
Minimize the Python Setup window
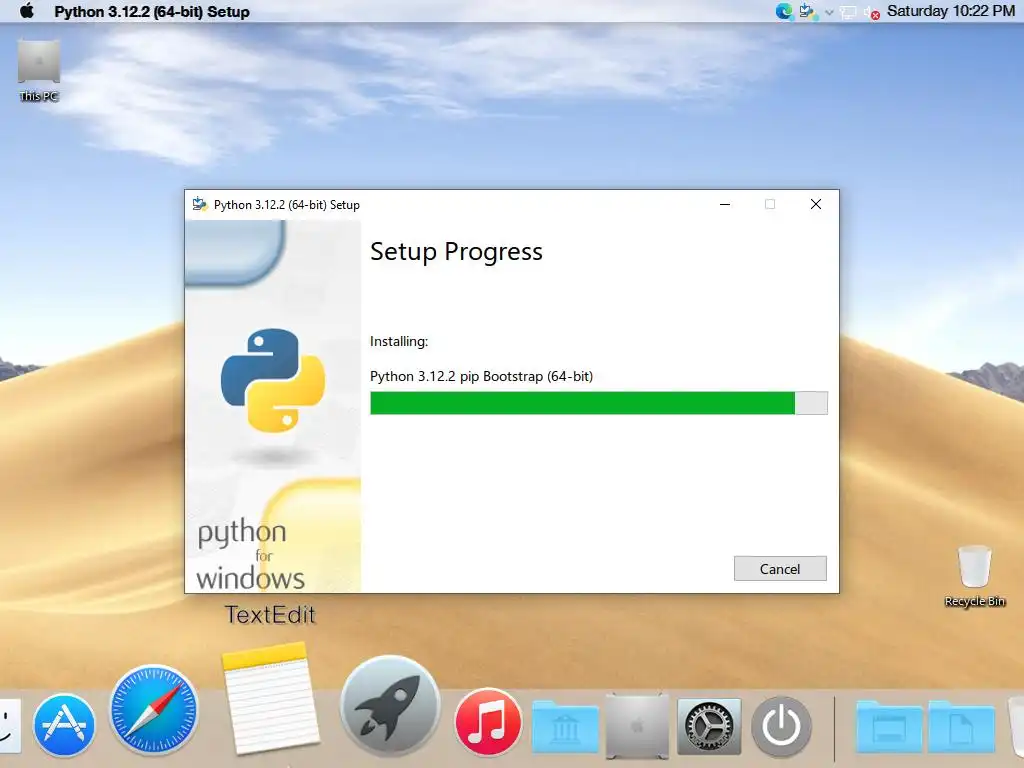[725, 204]
